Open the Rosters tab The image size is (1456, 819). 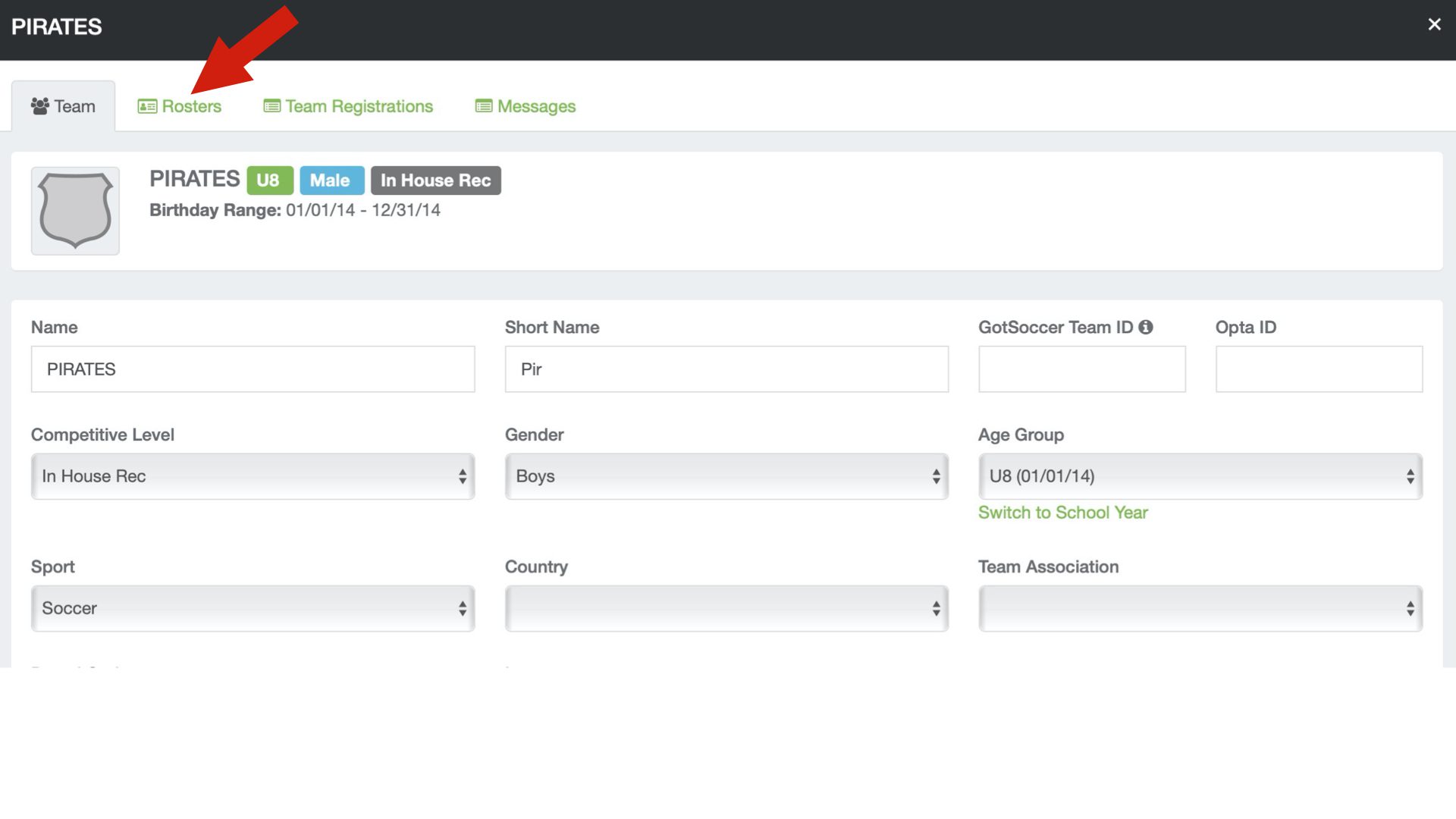[191, 106]
